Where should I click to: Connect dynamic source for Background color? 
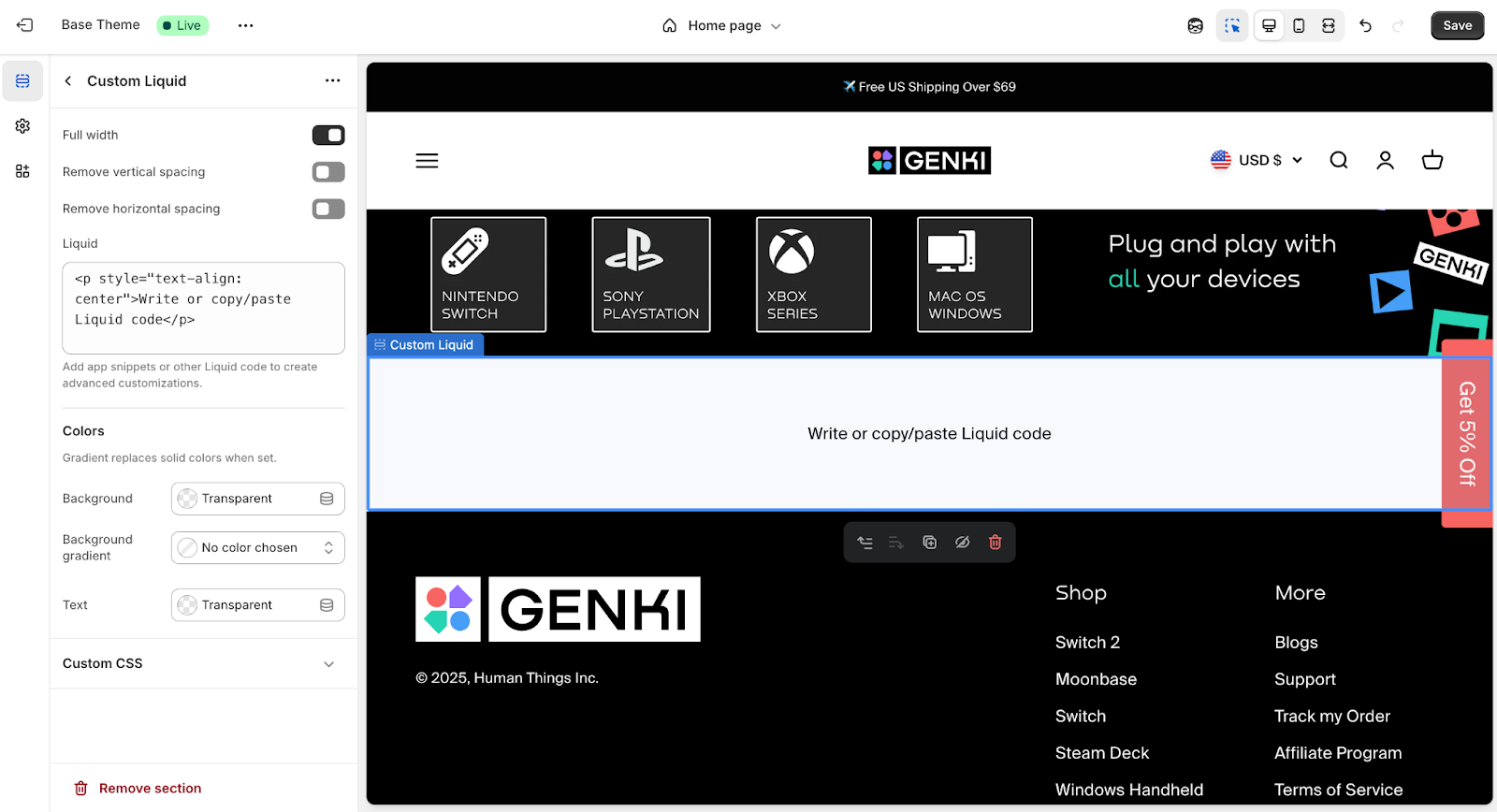tap(327, 499)
